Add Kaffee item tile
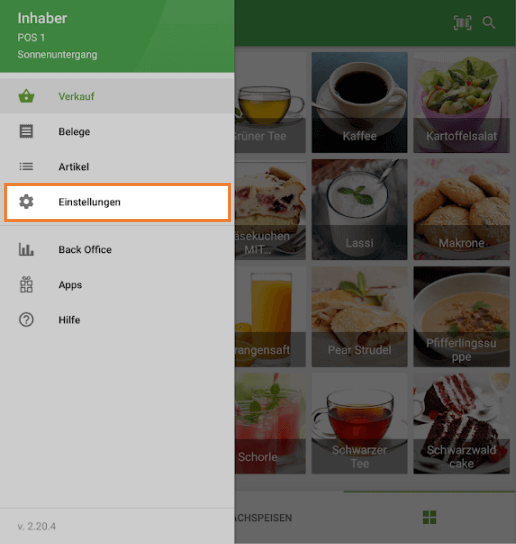Image resolution: width=516 pixels, height=544 pixels. click(x=359, y=102)
